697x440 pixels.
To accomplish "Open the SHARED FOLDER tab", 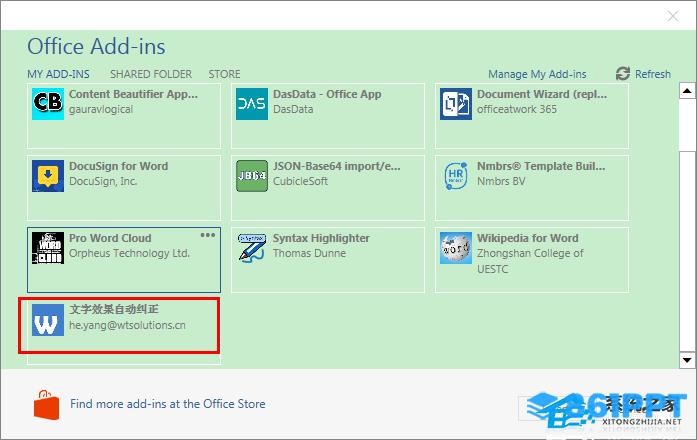I will [151, 74].
